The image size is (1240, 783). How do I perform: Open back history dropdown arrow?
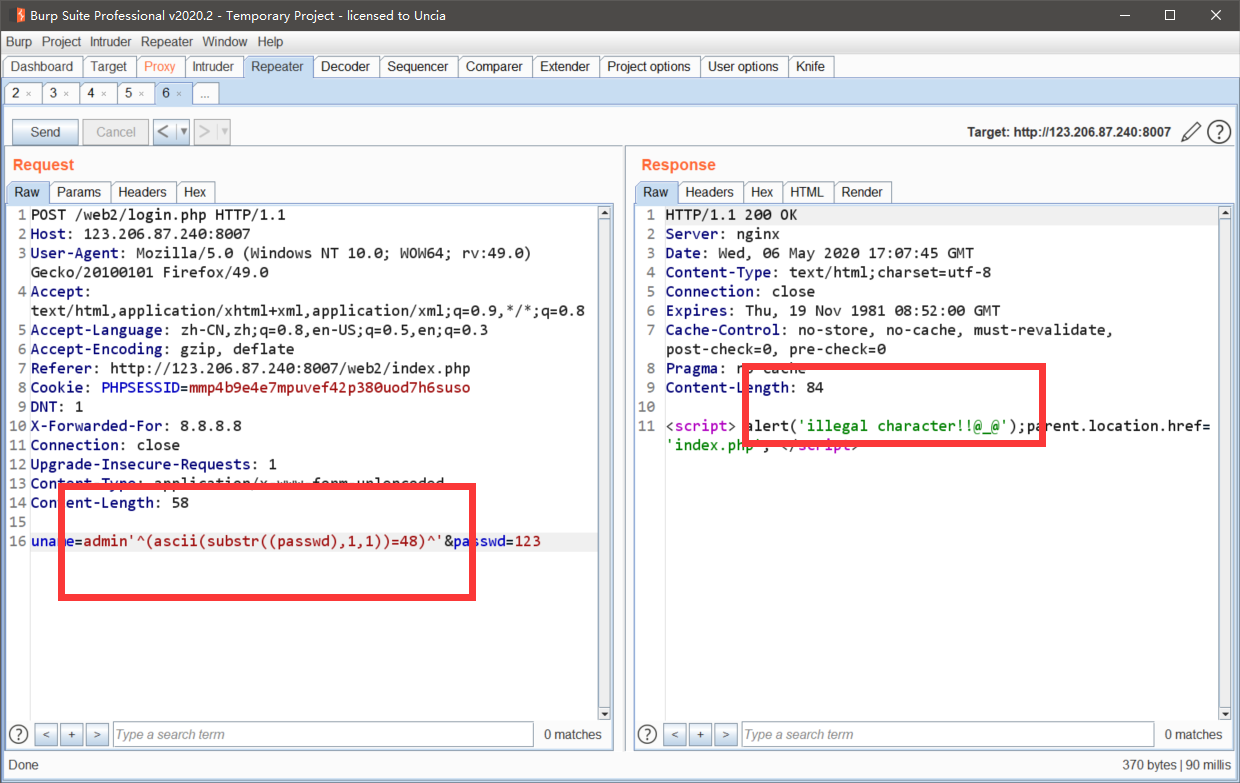[183, 131]
